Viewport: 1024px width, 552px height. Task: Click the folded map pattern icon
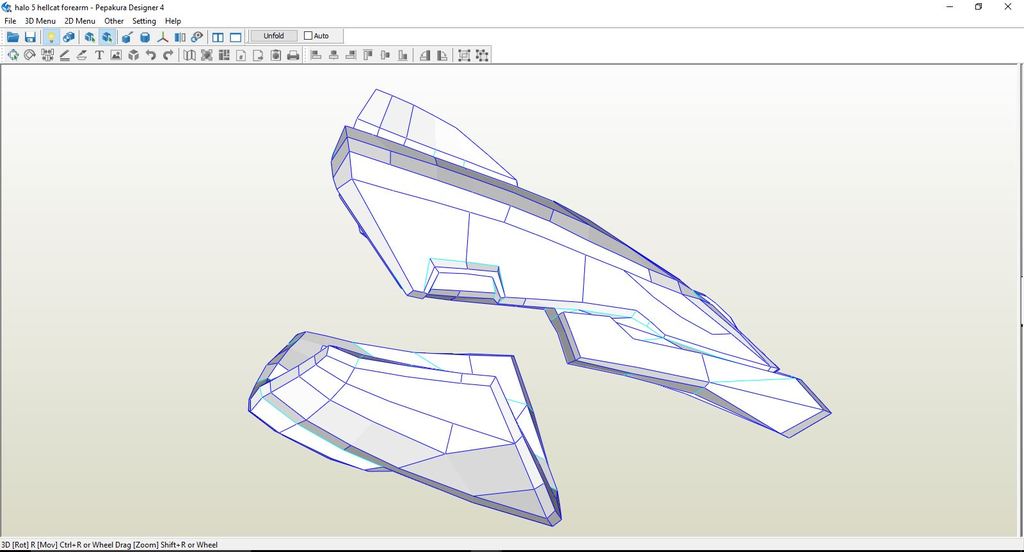189,56
